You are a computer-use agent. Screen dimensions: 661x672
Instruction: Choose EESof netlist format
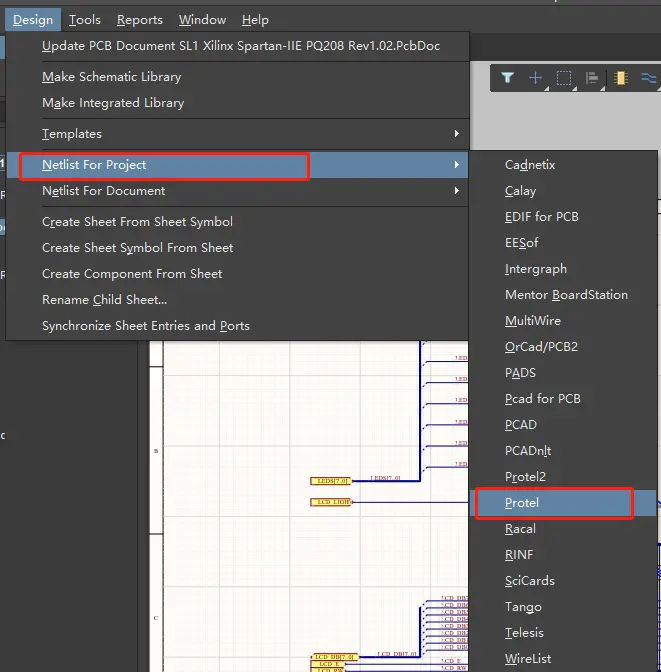tap(564, 243)
